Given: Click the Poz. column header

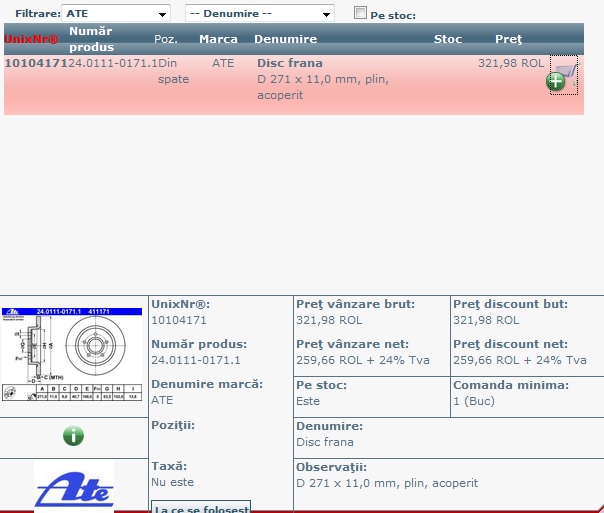Looking at the screenshot, I should pos(166,39).
